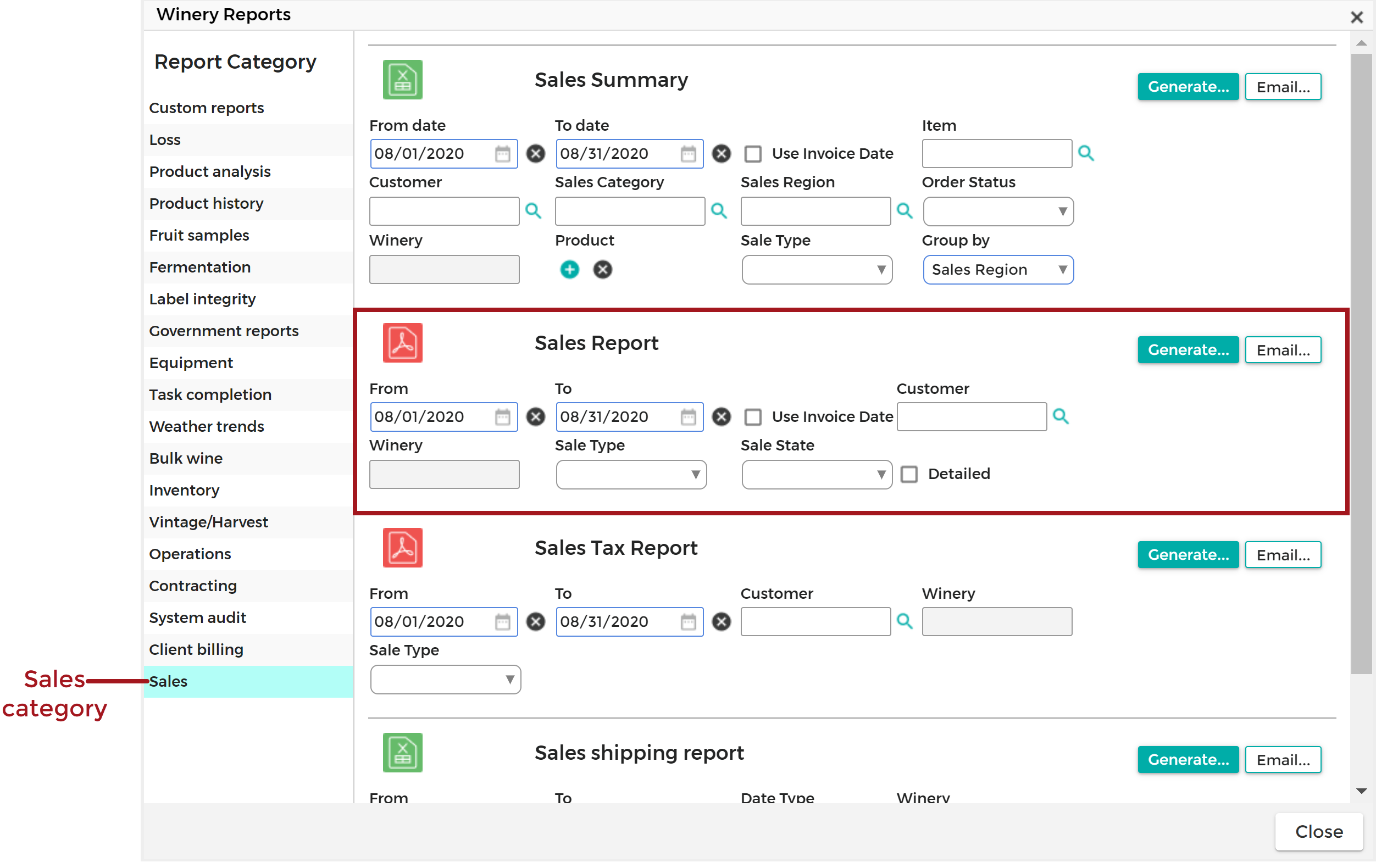
Task: Select the Loss category
Action: click(248, 140)
